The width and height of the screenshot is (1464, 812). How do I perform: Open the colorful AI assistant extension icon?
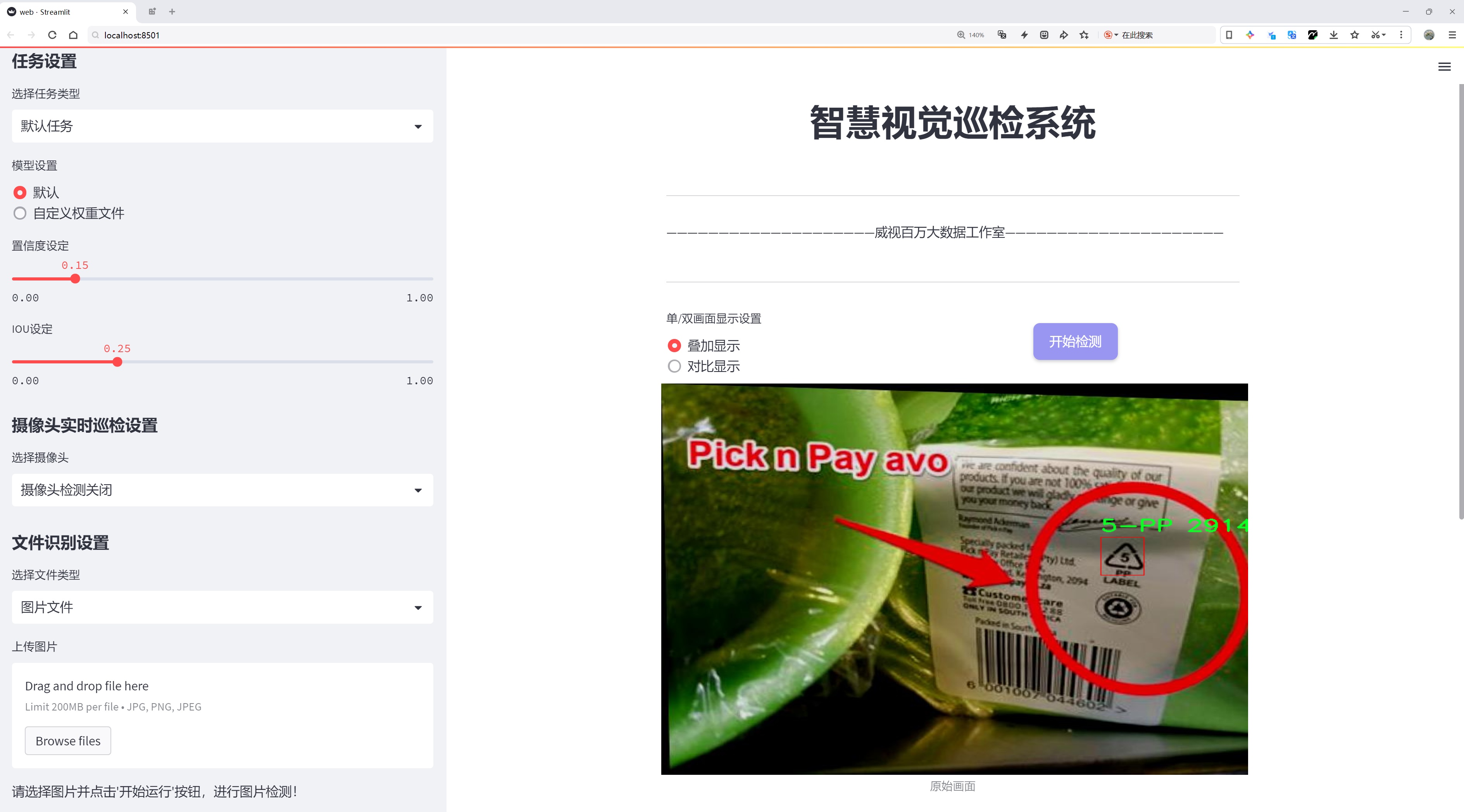tap(1250, 34)
